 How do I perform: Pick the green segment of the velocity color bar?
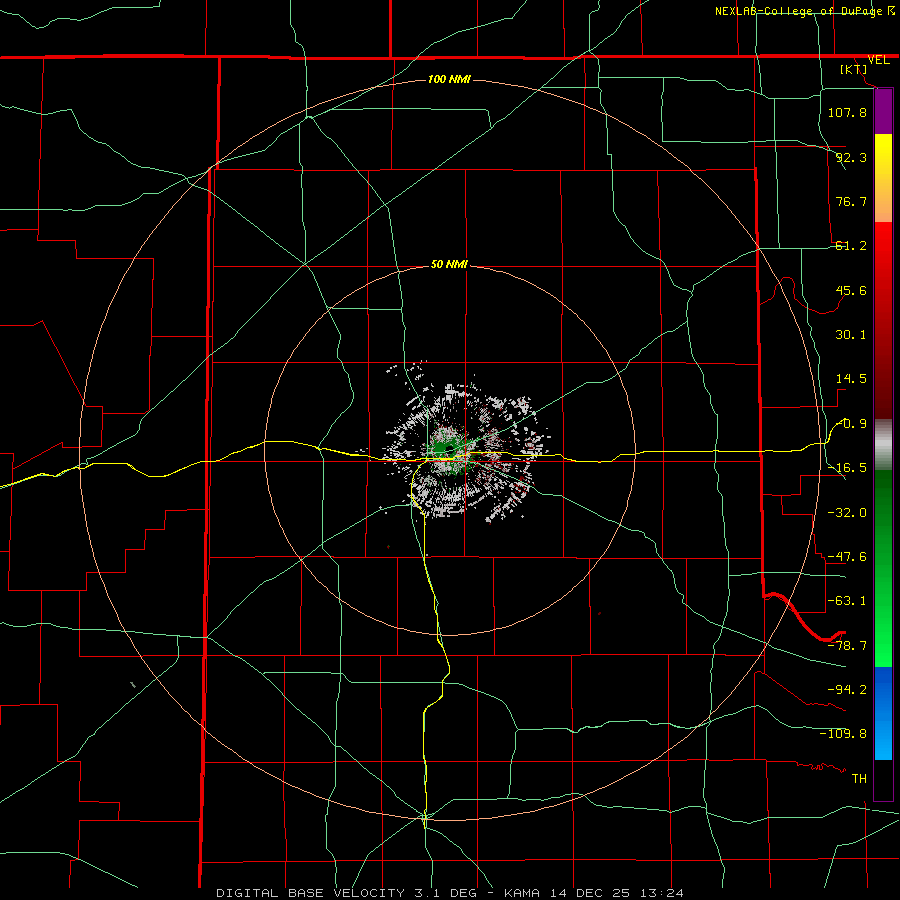click(x=883, y=568)
